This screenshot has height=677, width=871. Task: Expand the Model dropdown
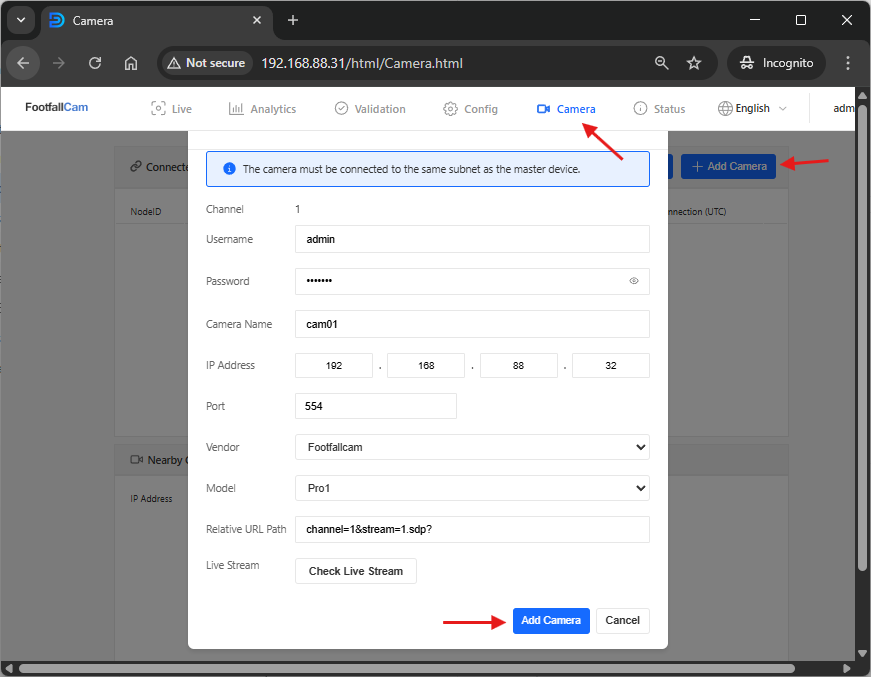(x=472, y=488)
